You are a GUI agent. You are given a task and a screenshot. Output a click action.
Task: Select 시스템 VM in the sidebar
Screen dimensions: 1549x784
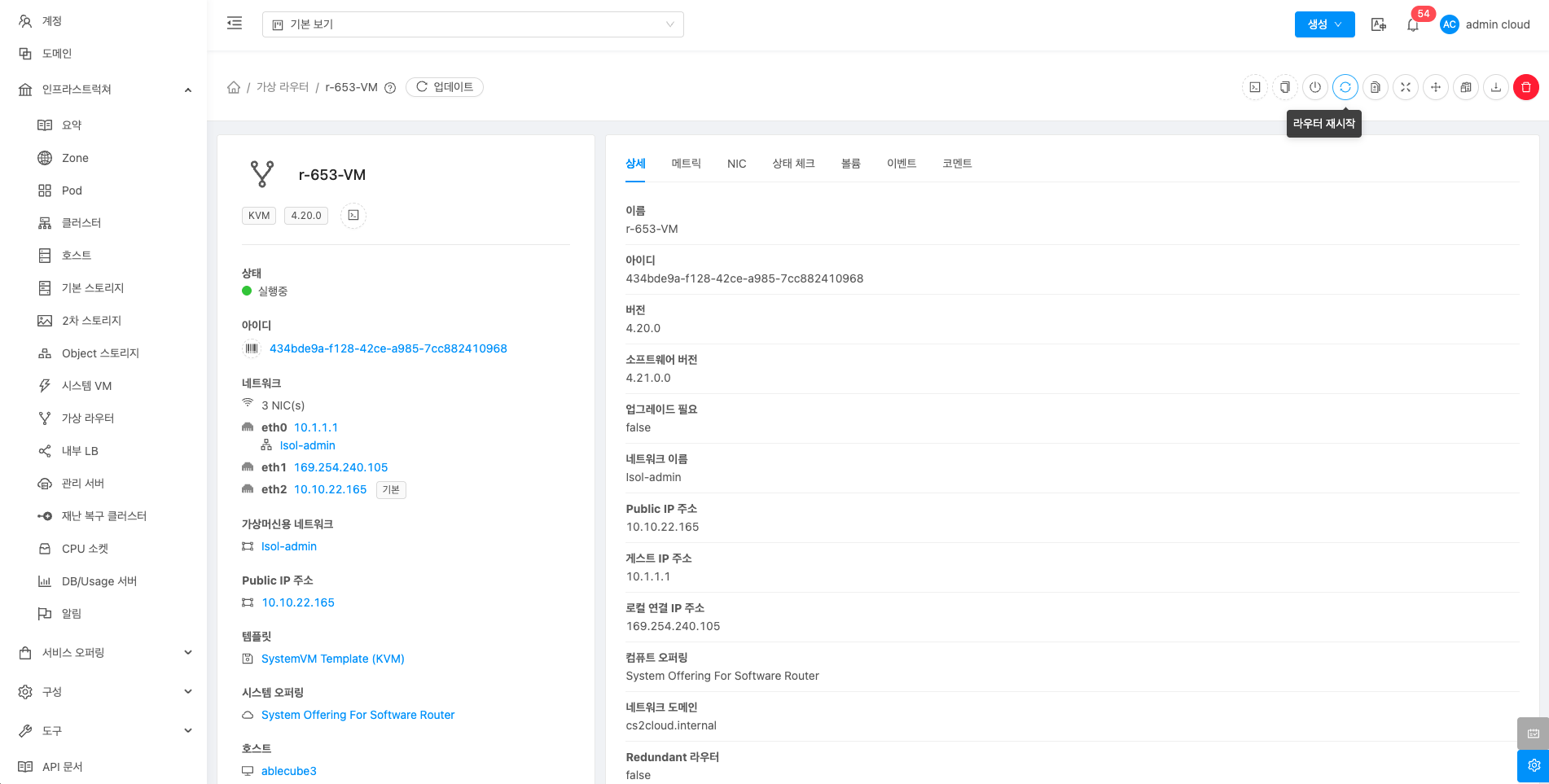(86, 386)
